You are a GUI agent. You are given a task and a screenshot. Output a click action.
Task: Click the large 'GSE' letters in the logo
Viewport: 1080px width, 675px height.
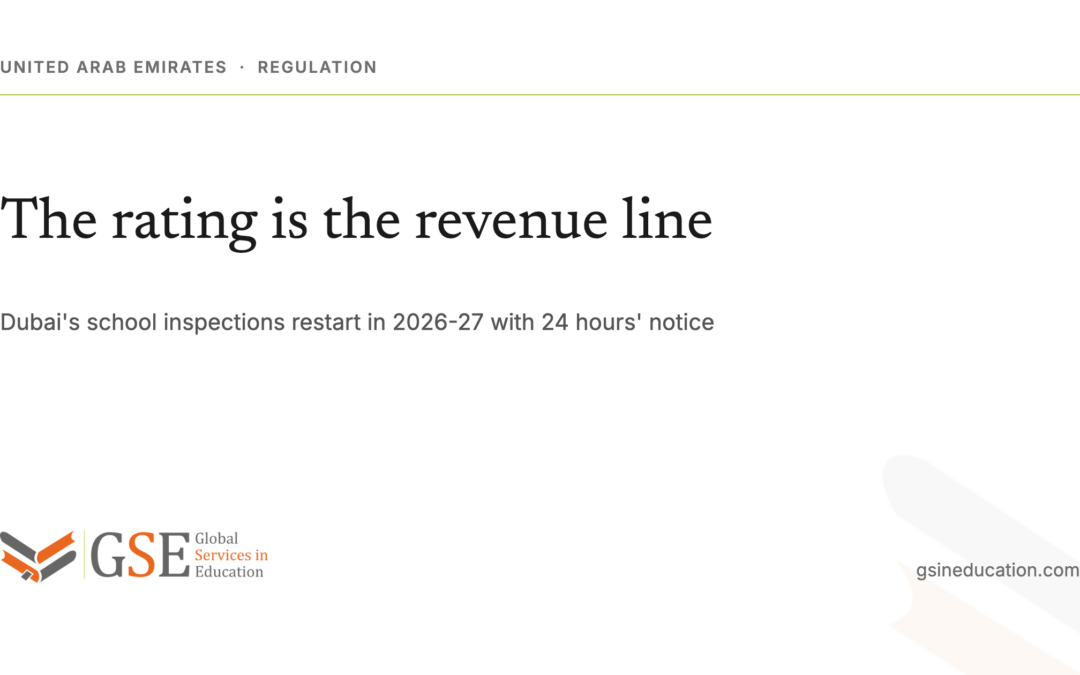point(140,555)
